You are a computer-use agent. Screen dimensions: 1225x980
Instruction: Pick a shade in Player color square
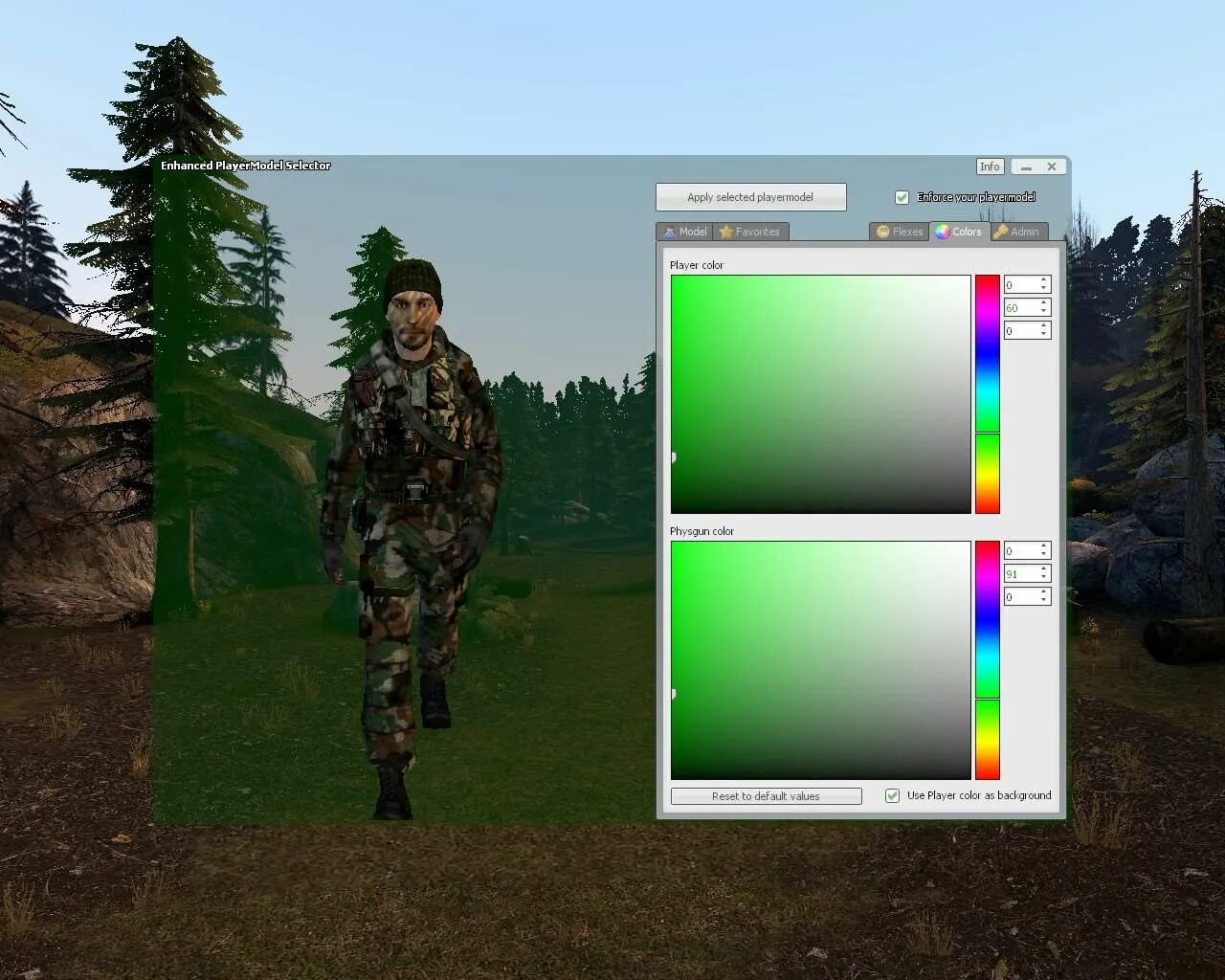pos(820,394)
